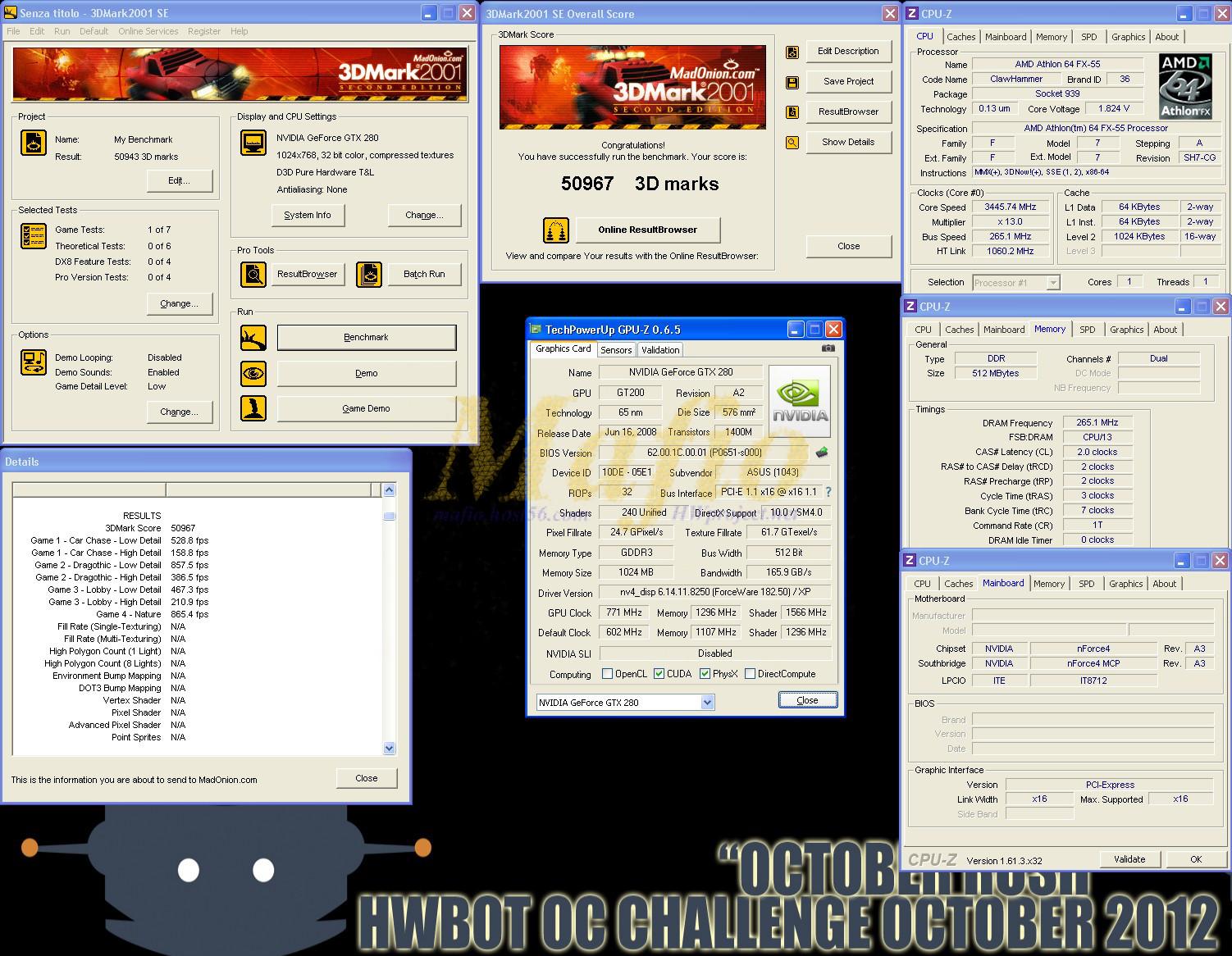The image size is (1232, 956).
Task: Click the Online ResultBrowser button
Action: 647,230
